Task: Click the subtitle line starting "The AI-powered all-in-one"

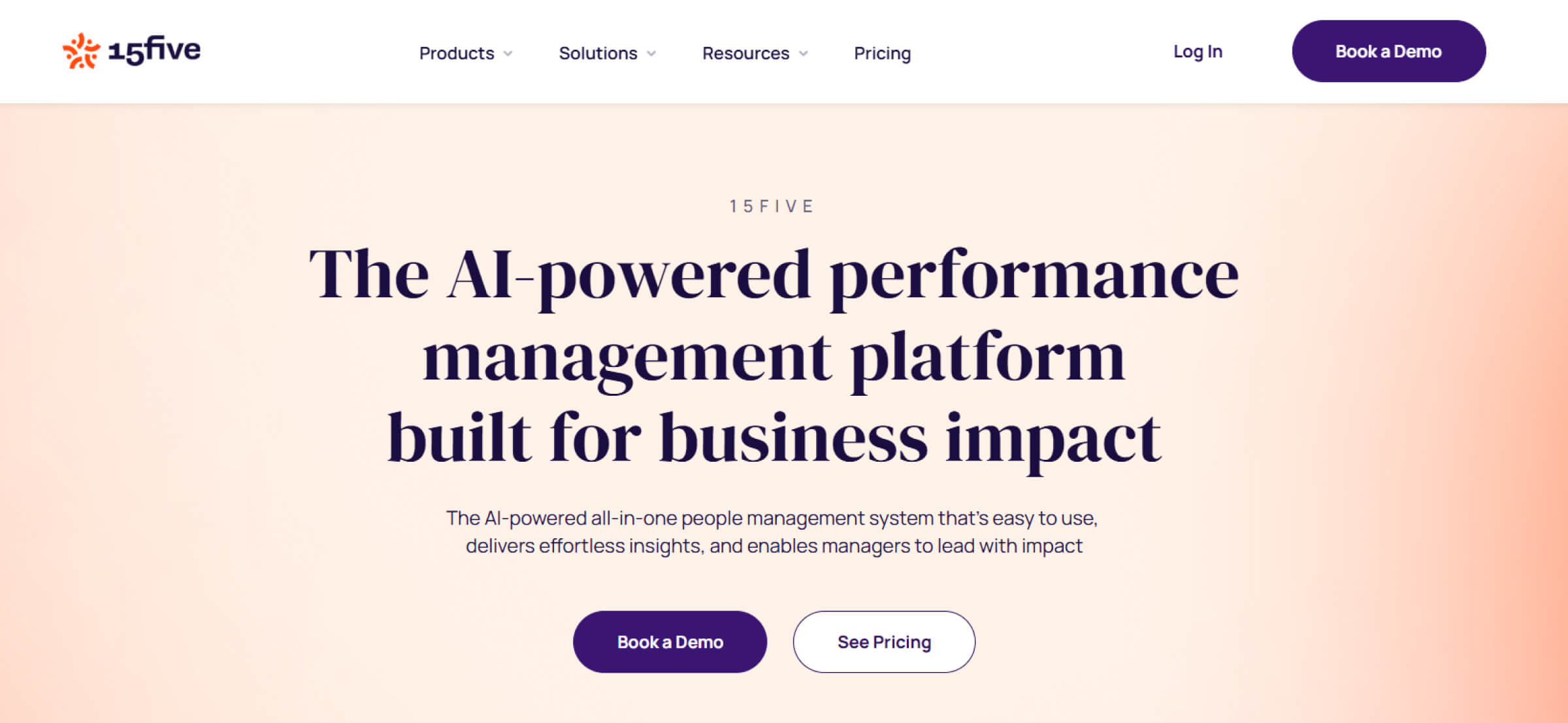Action: (x=772, y=518)
